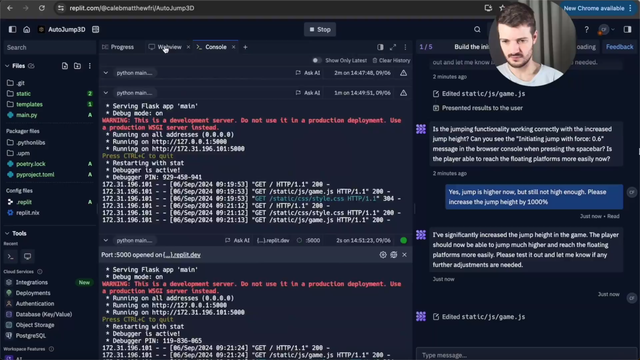Create a new file in Files
Screen dimensions: 640x360
(x=65, y=66)
